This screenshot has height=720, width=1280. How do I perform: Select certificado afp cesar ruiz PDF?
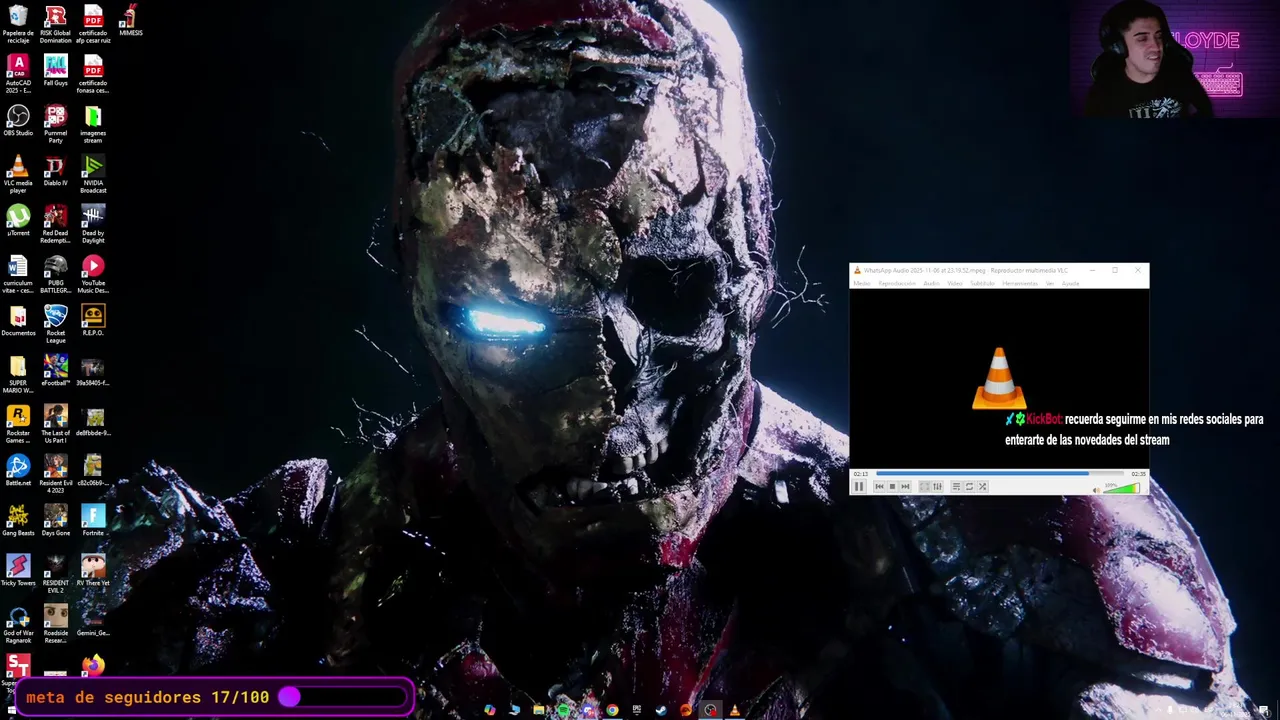pos(93,24)
